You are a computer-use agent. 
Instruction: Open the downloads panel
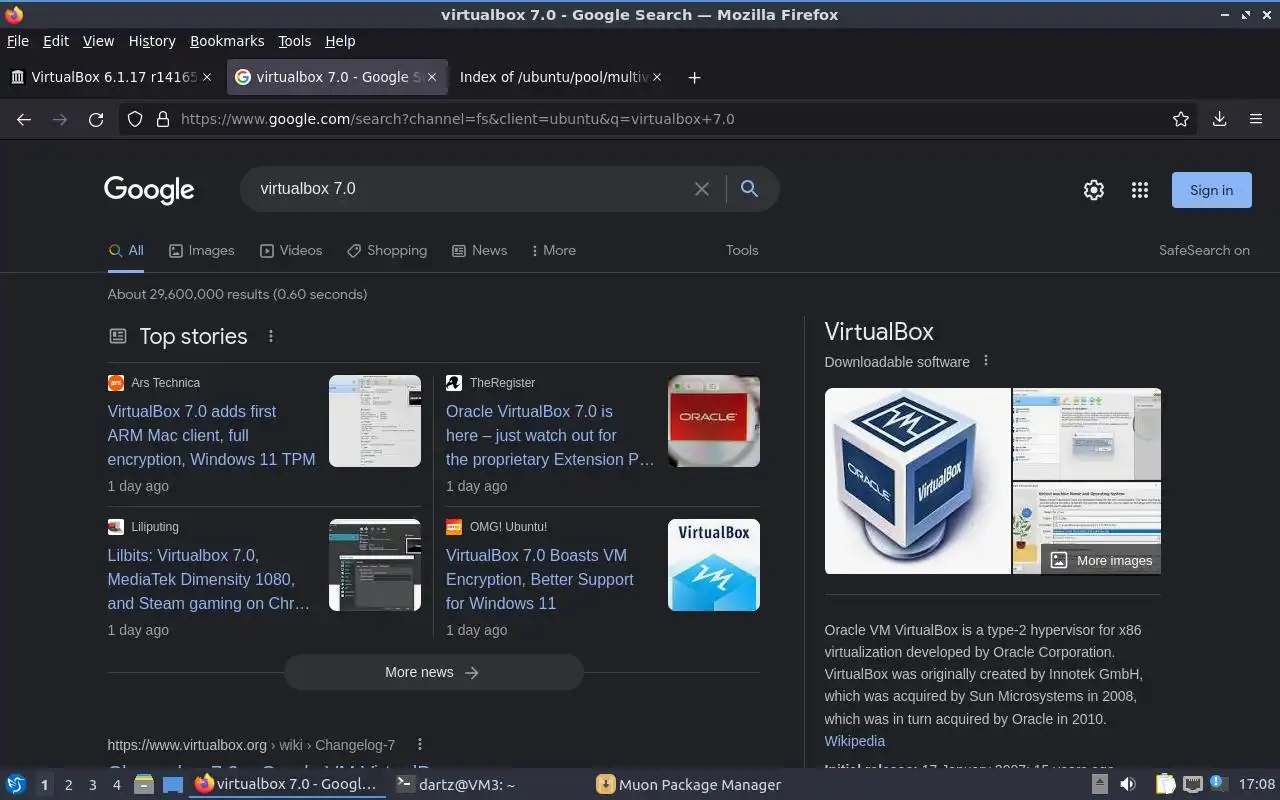click(x=1220, y=119)
